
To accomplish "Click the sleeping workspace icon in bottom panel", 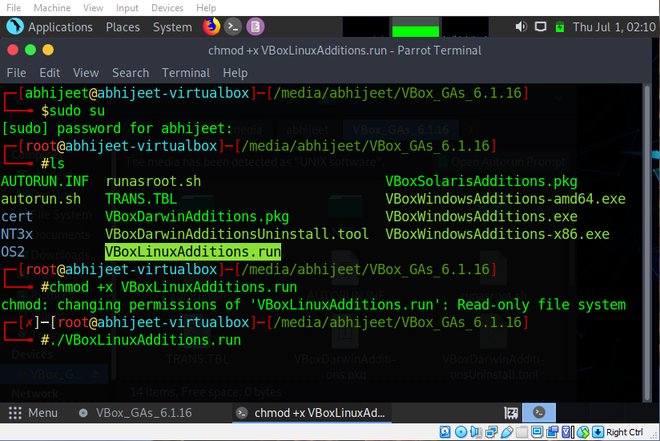I will (x=511, y=413).
